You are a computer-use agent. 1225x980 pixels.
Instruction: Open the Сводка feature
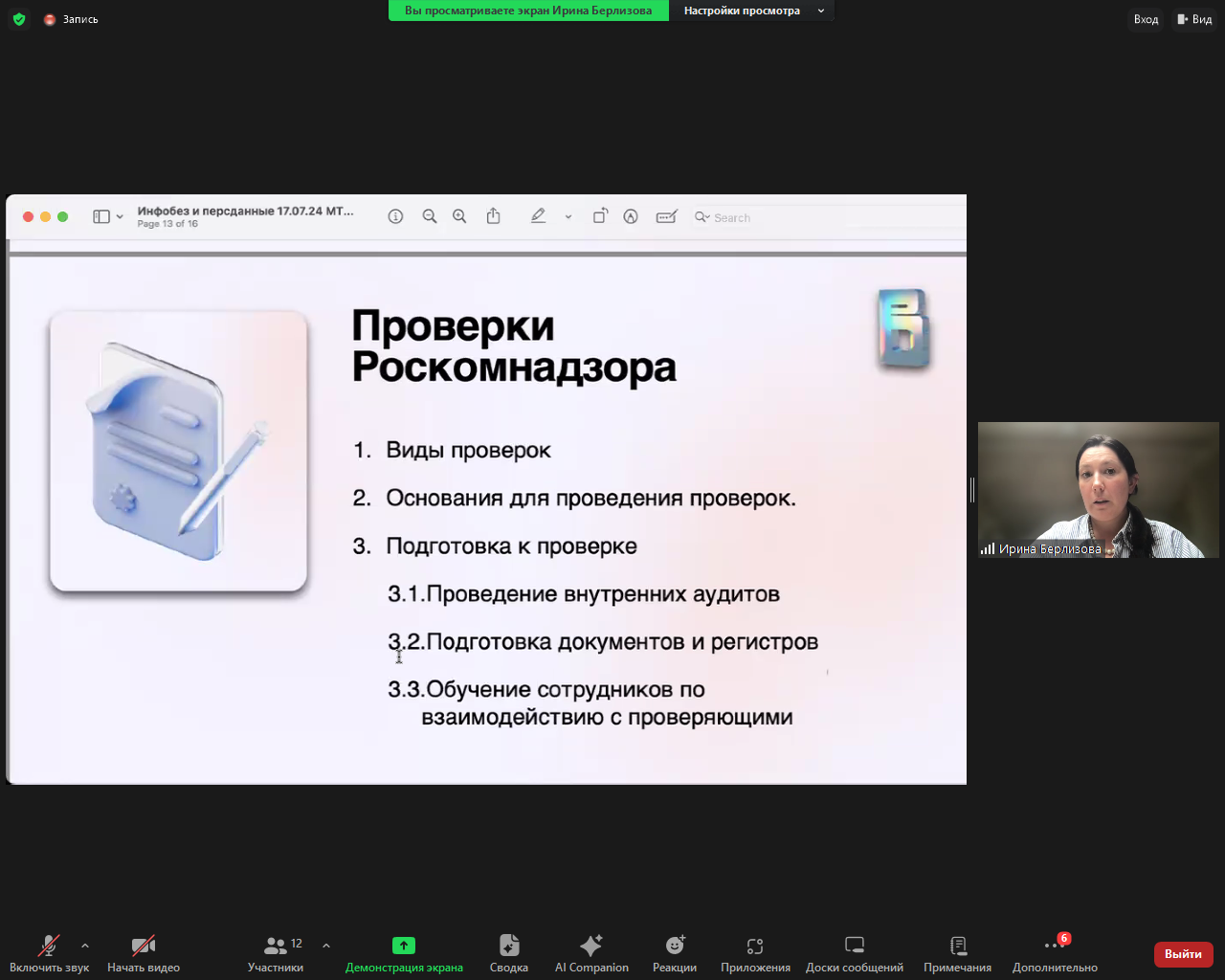(x=508, y=952)
